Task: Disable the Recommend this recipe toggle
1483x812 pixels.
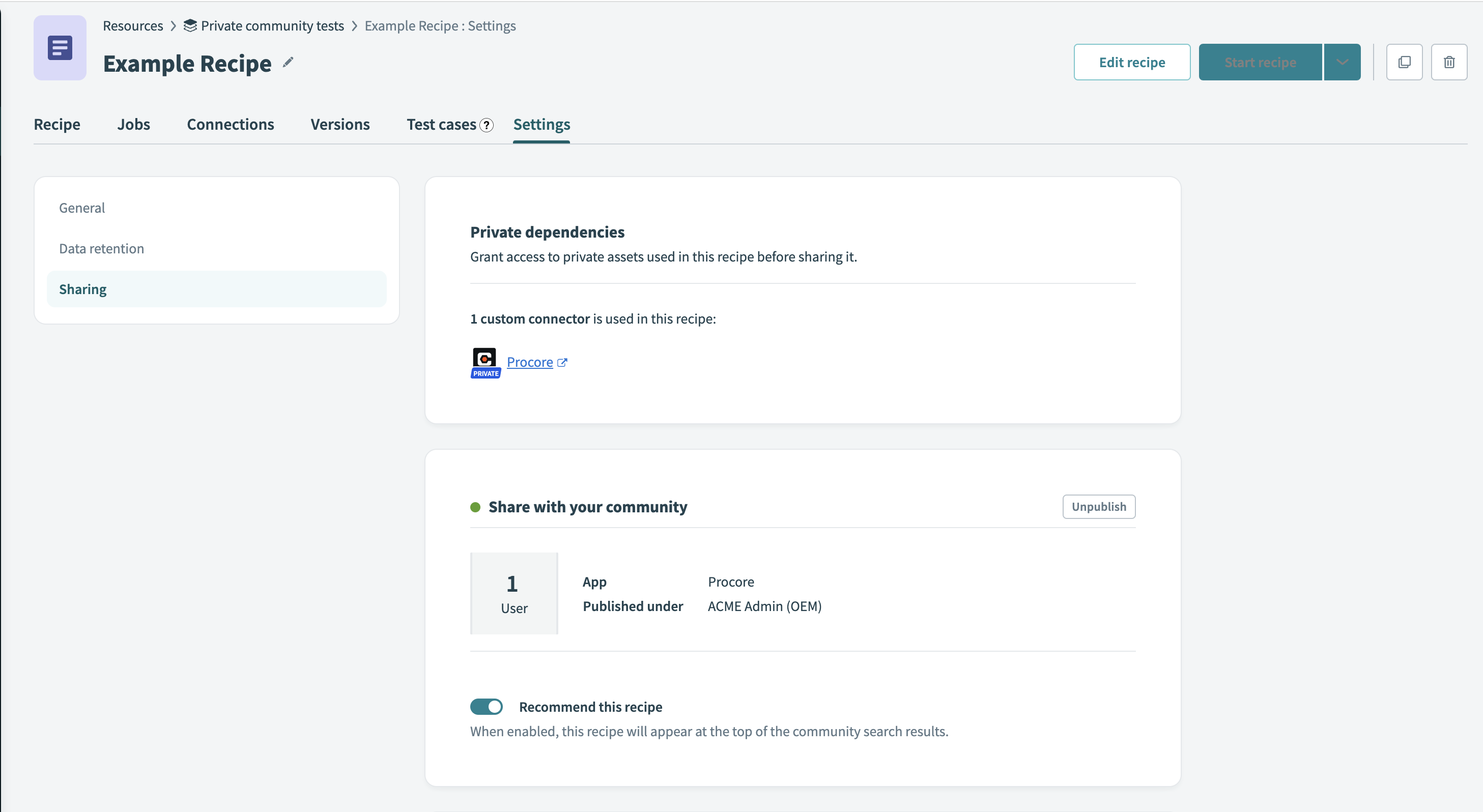Action: [x=487, y=706]
